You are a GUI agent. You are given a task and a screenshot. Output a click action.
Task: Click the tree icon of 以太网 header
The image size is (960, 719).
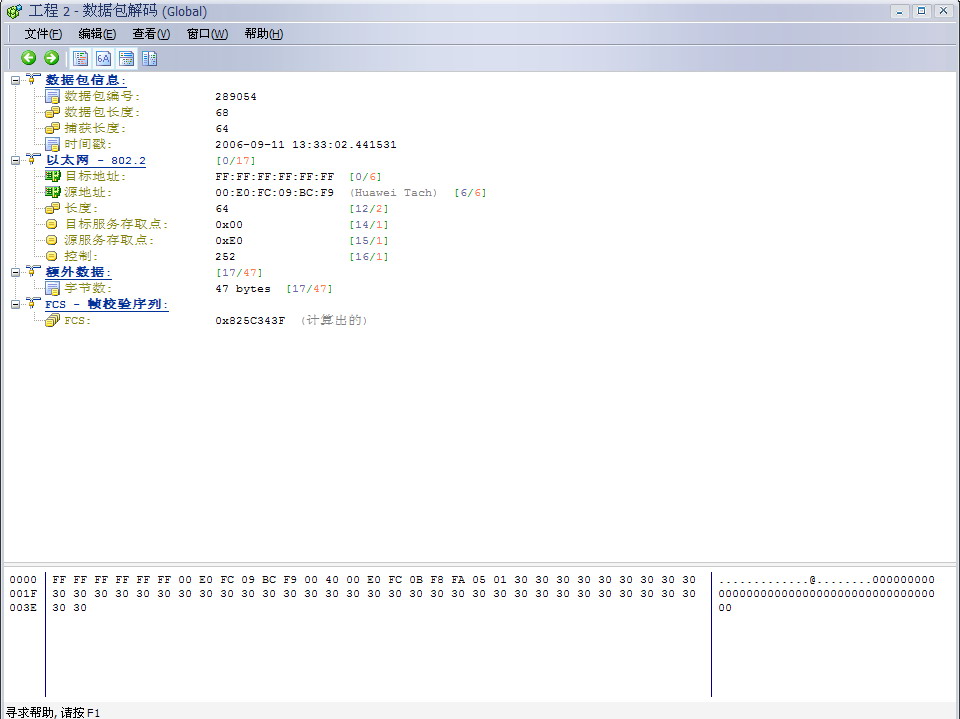click(33, 159)
